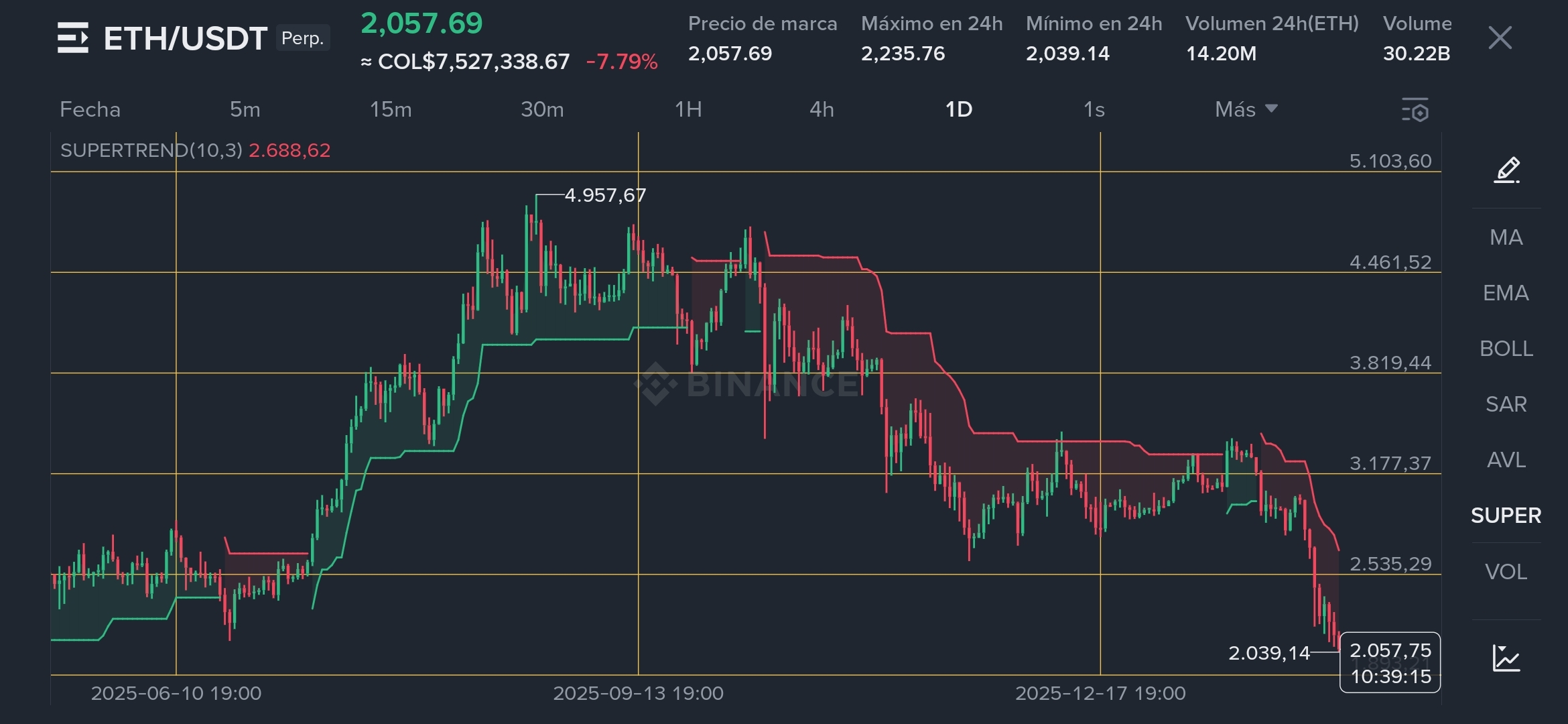Close the fullscreen chart with X
The image size is (1568, 724).
(x=1500, y=38)
